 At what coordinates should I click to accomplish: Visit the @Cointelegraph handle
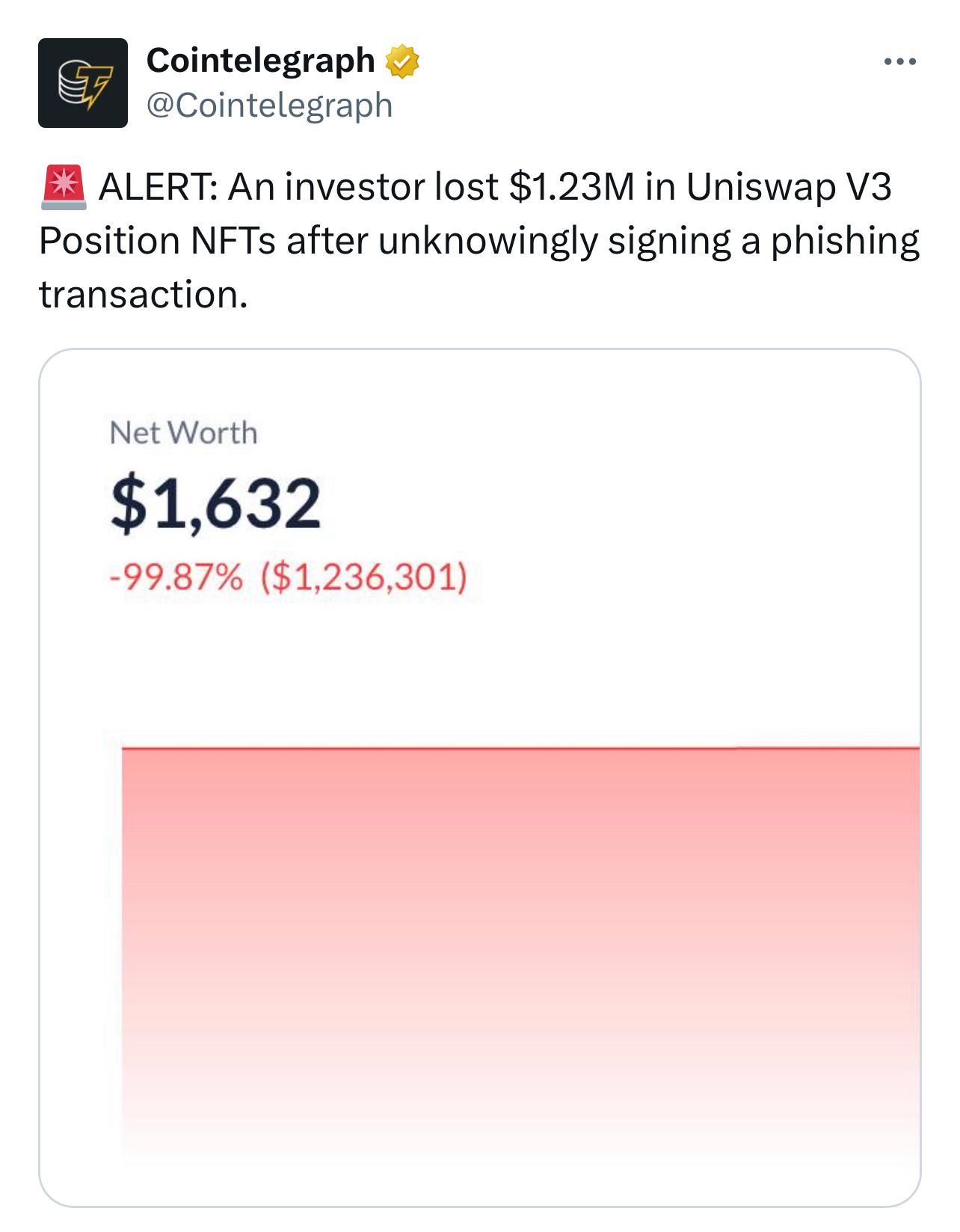(x=269, y=105)
